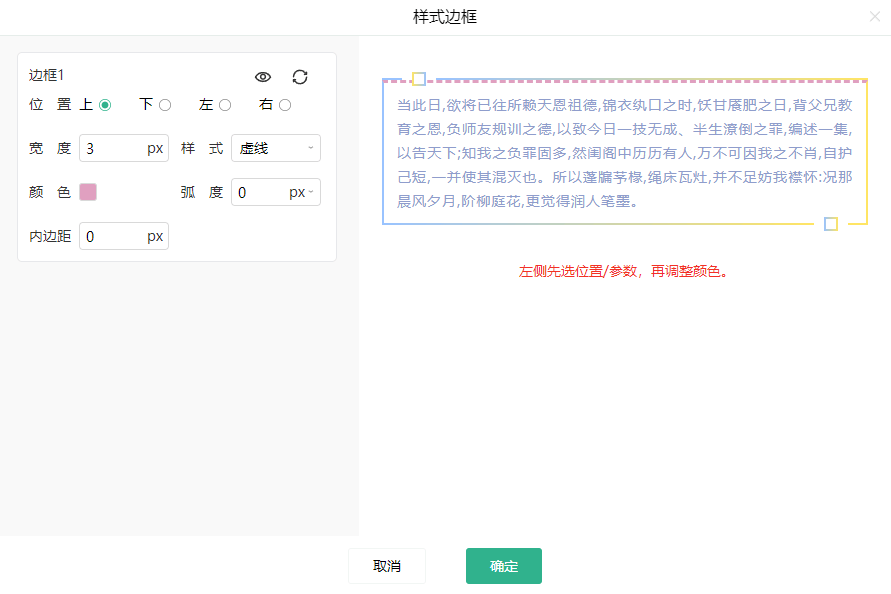Click the 边框1 panel label
The width and height of the screenshot is (891, 594).
(x=46, y=75)
